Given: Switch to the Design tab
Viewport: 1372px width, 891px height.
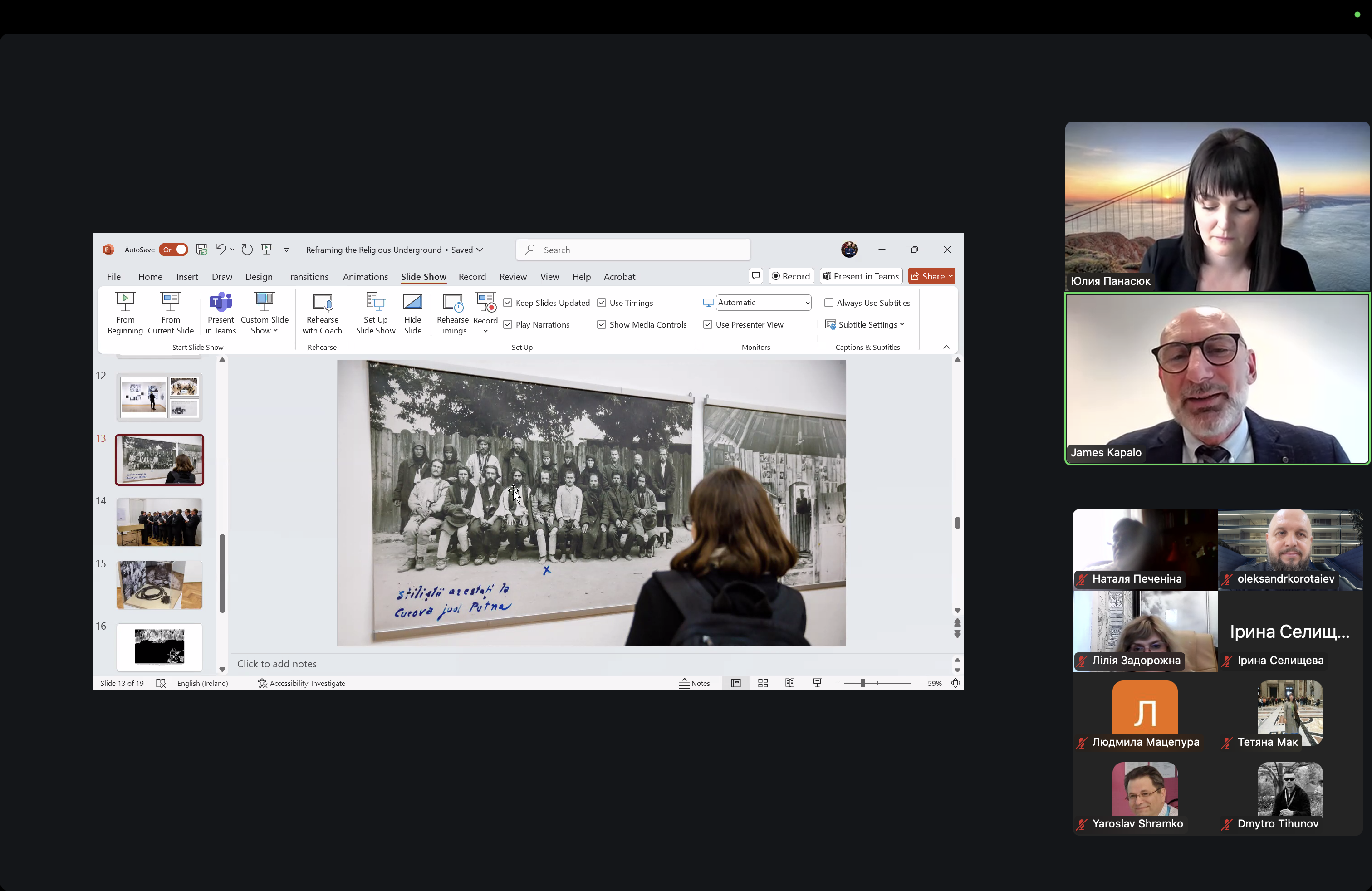Looking at the screenshot, I should coord(259,277).
